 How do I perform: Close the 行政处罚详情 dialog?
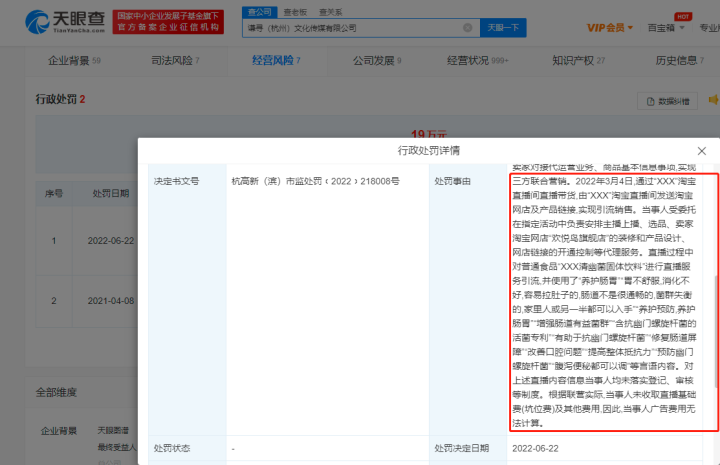click(x=701, y=151)
